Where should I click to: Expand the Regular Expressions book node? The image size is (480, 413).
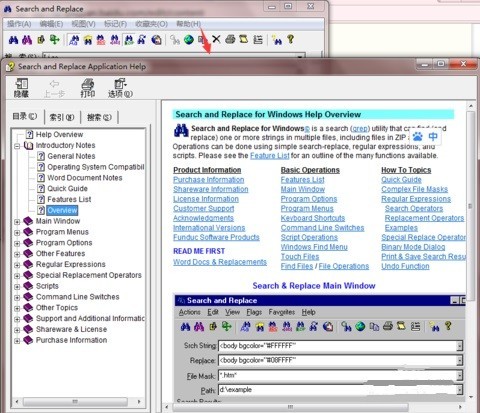pyautogui.click(x=17, y=265)
